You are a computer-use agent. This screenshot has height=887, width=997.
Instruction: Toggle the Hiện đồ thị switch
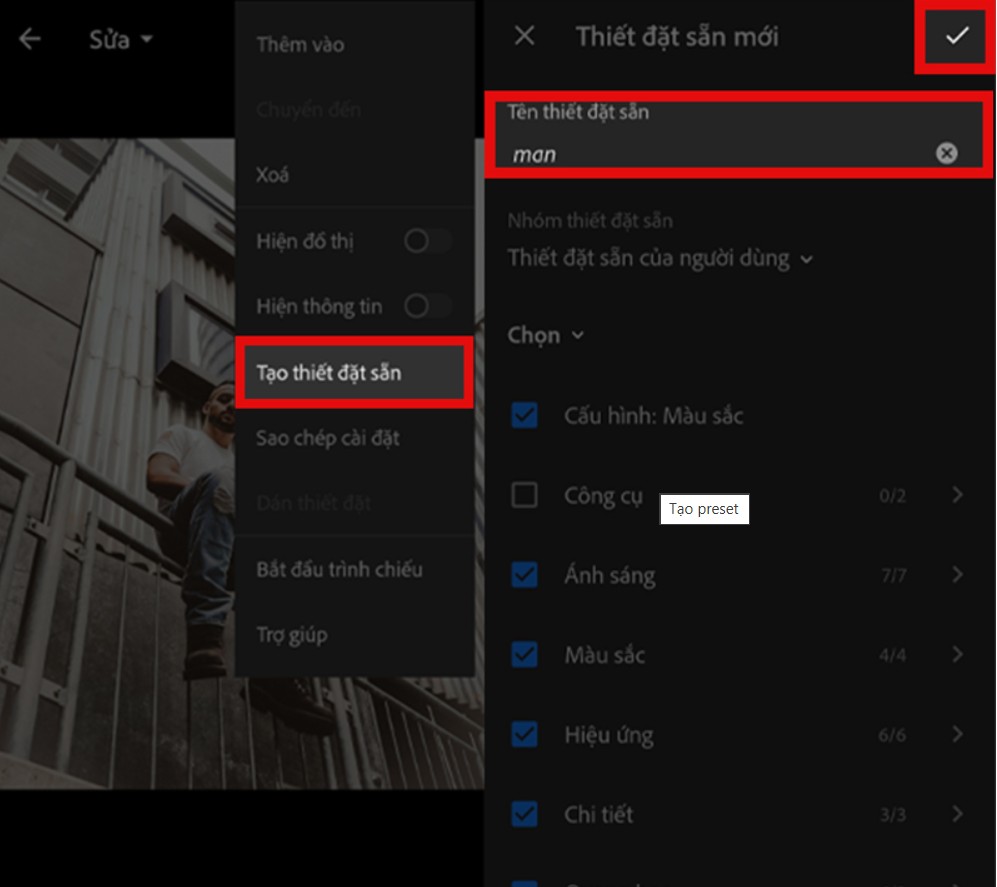[x=427, y=241]
